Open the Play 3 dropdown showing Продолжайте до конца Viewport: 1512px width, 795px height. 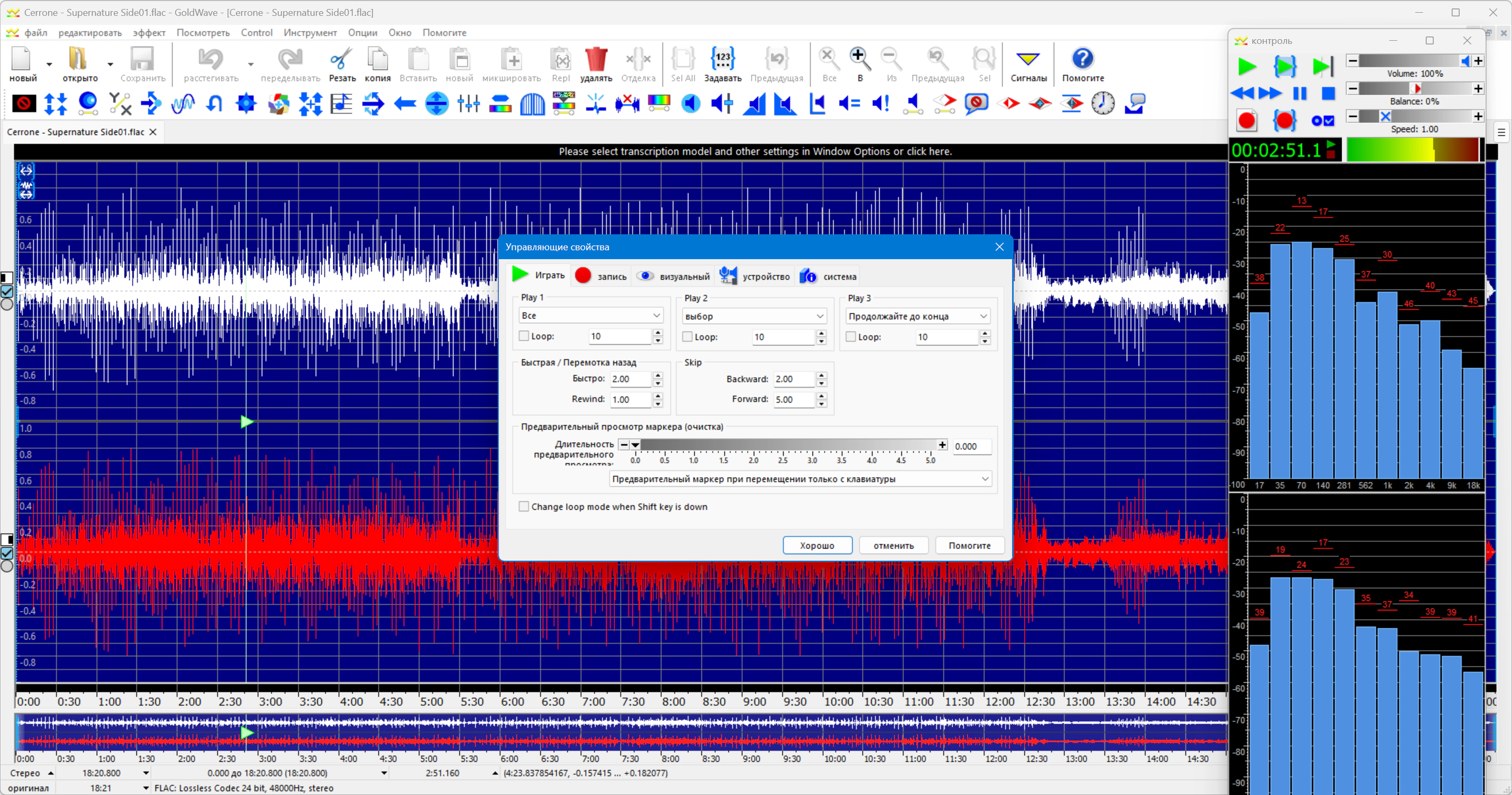pos(918,316)
